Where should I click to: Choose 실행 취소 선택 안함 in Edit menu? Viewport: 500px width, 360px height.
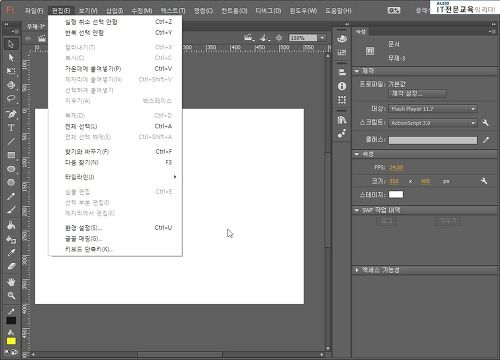pyautogui.click(x=115, y=22)
